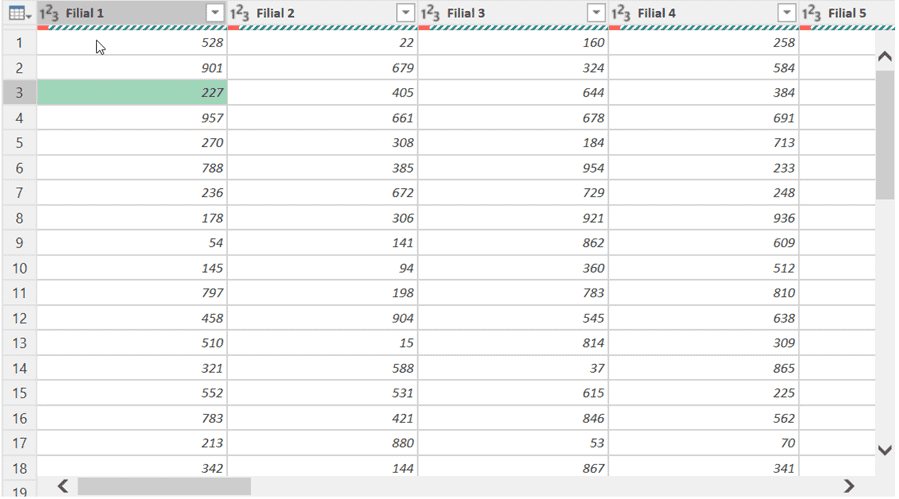Click the horizontal scrollbar left arrow
The image size is (899, 499).
click(x=63, y=486)
